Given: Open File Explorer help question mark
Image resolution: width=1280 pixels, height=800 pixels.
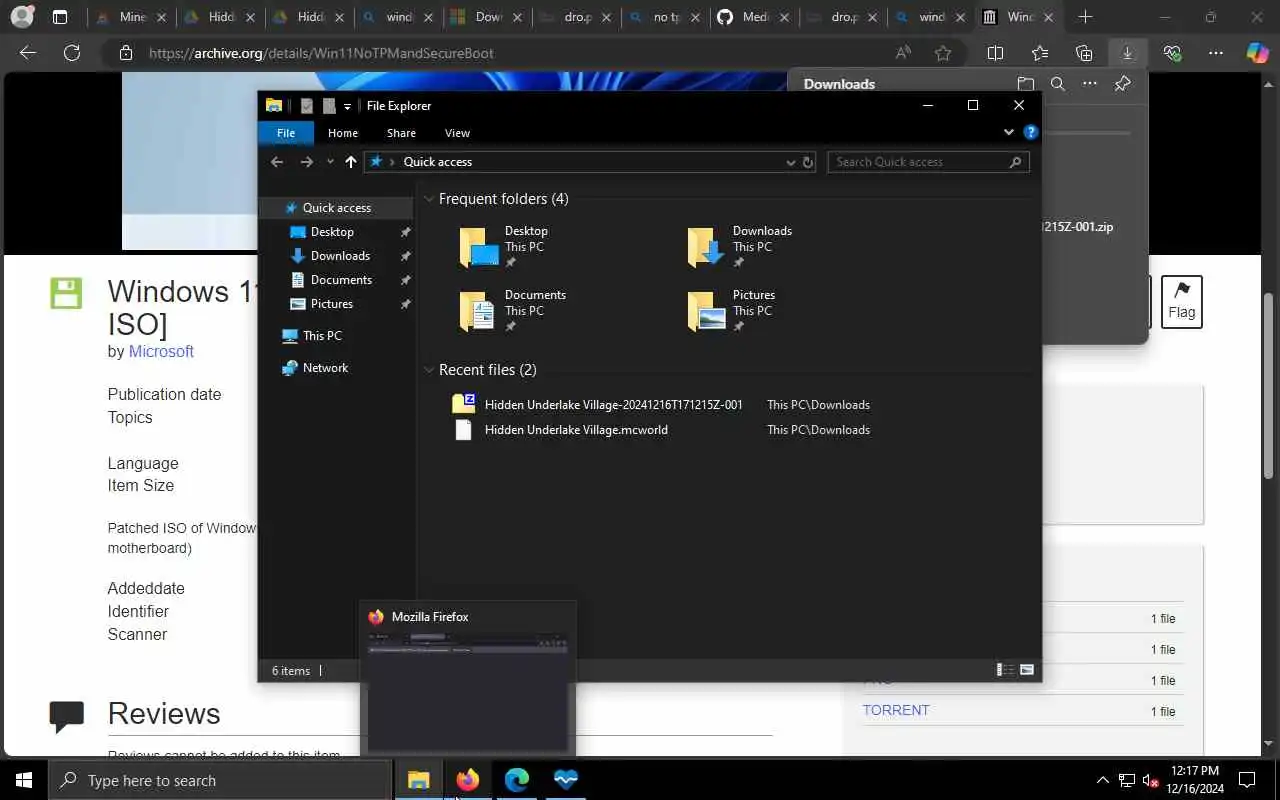Looking at the screenshot, I should [1031, 132].
